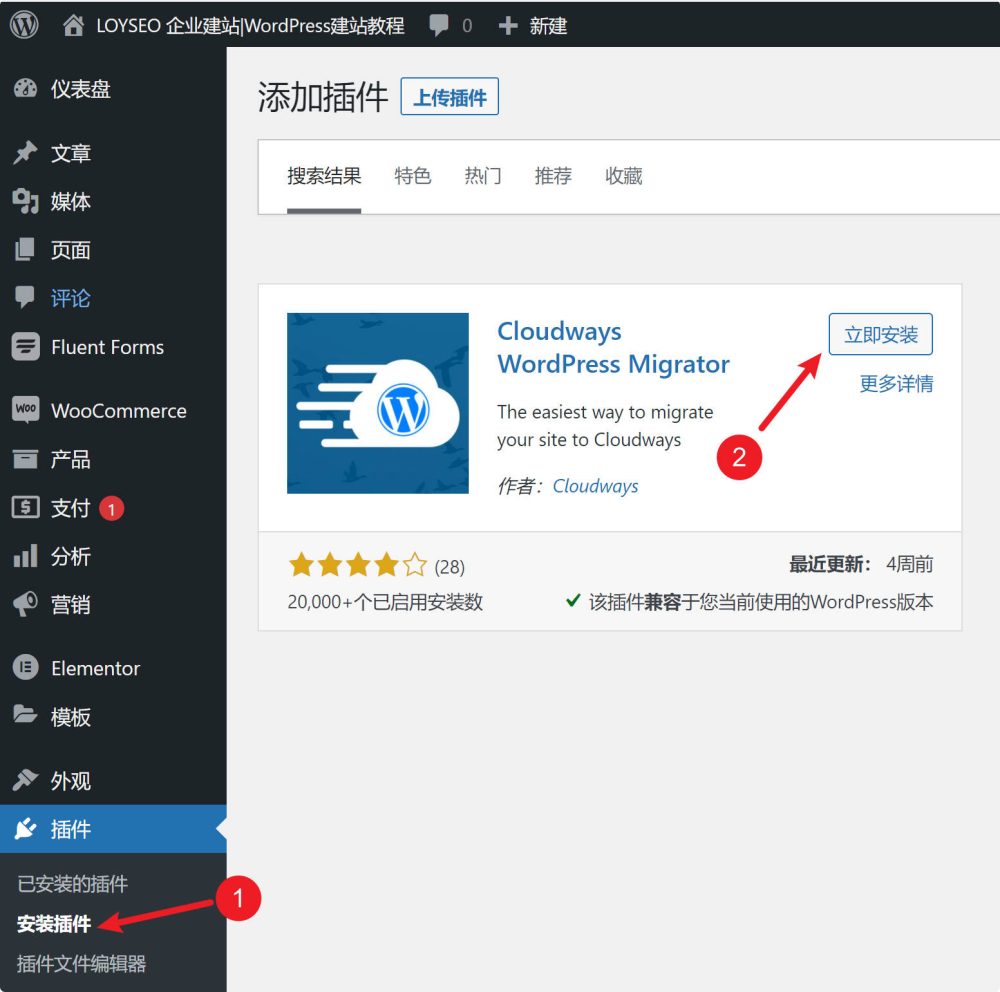Open the 产品 menu label
This screenshot has width=1000, height=992.
[x=71, y=459]
